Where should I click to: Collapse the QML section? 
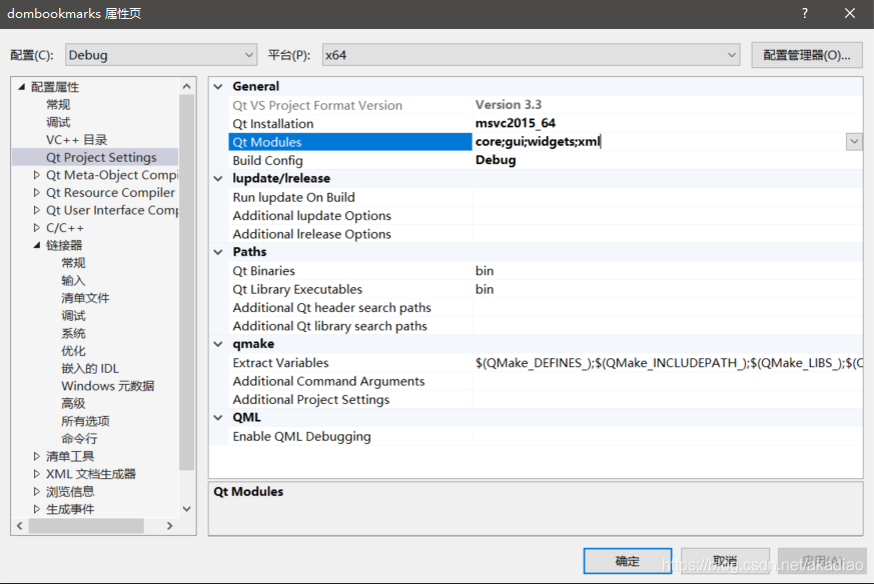[x=218, y=418]
